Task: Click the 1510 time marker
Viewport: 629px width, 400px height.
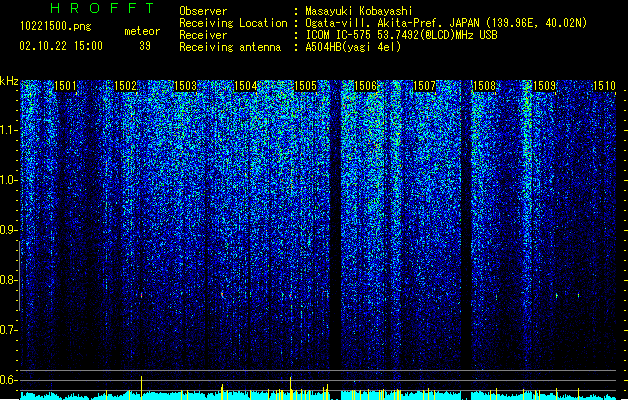Action: pyautogui.click(x=604, y=86)
